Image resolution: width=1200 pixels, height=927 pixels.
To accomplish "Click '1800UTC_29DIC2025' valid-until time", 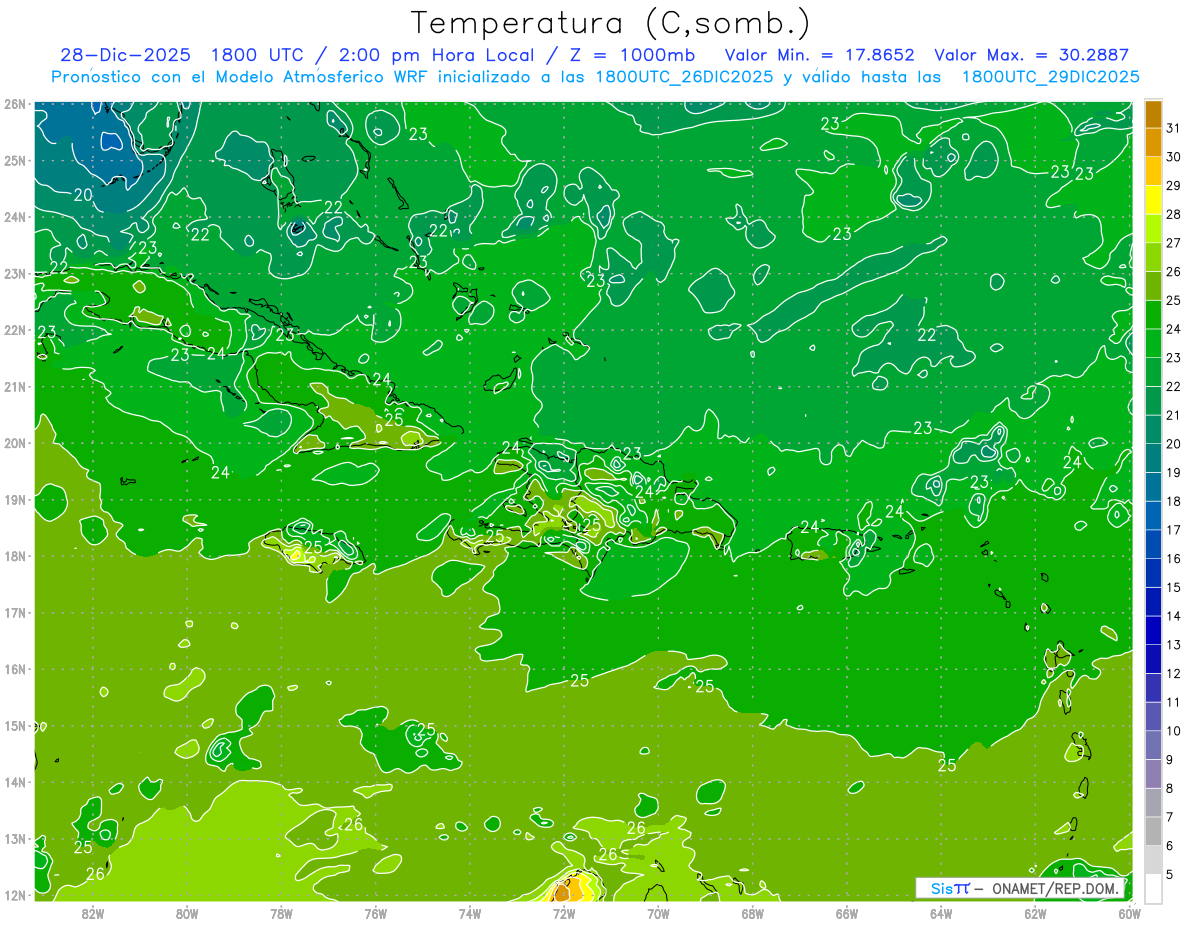I will point(1050,77).
